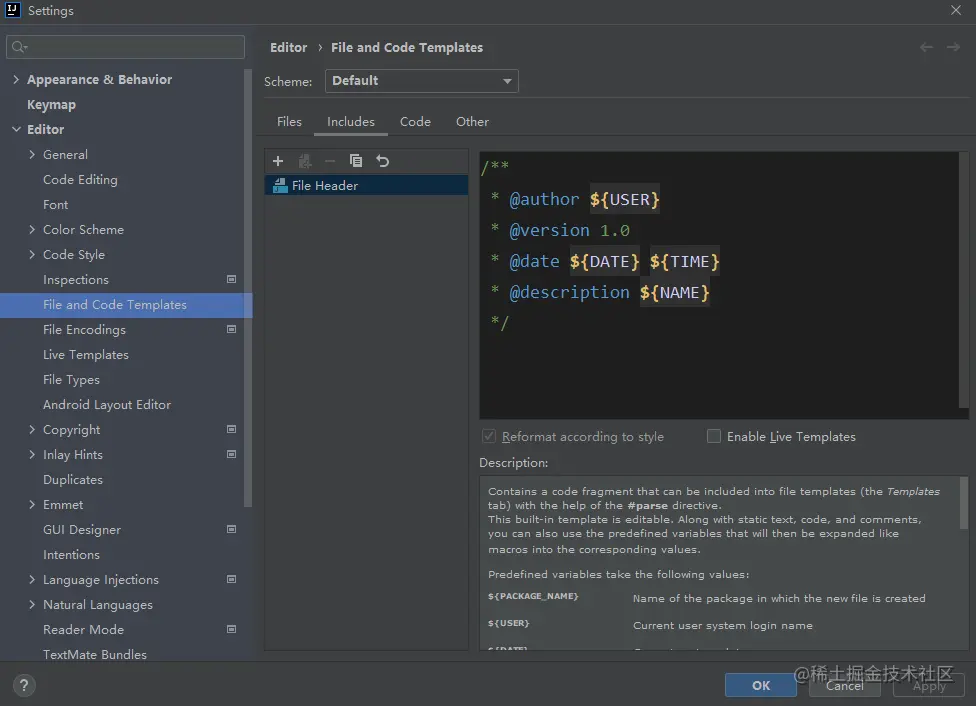Open TextMate Bundles settings
976x706 pixels.
click(95, 654)
